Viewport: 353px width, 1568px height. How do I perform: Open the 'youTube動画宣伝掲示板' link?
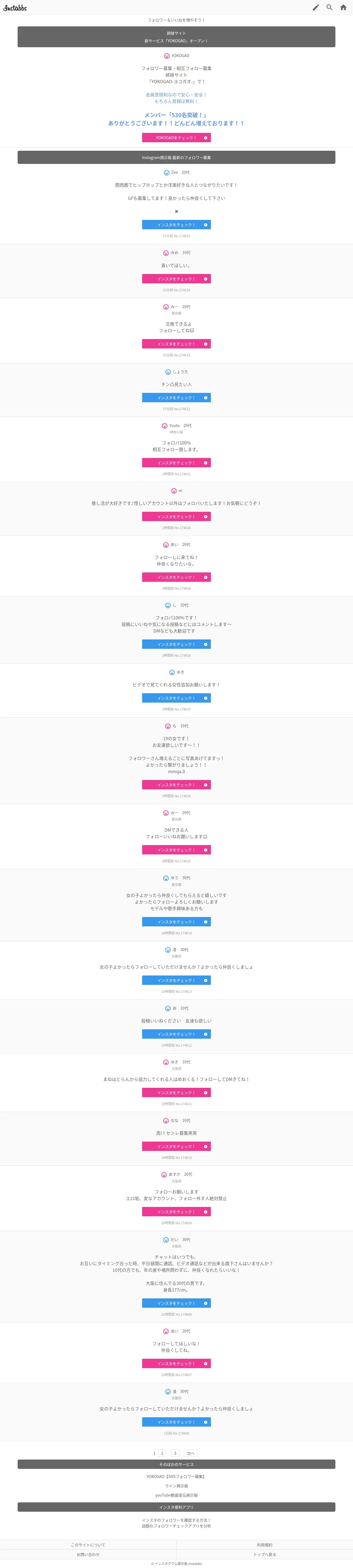coord(176,1495)
